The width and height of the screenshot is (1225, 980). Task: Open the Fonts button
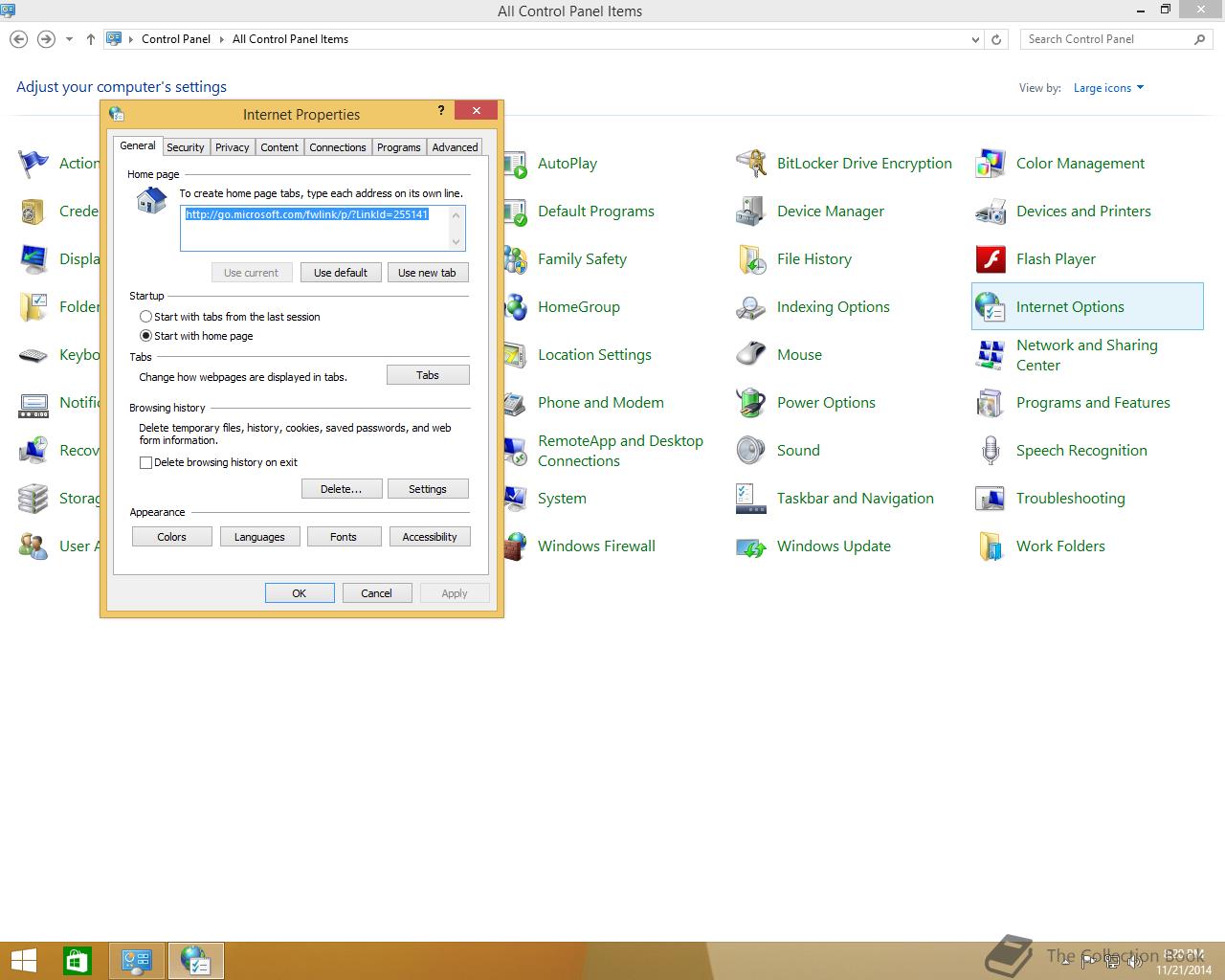pos(344,537)
